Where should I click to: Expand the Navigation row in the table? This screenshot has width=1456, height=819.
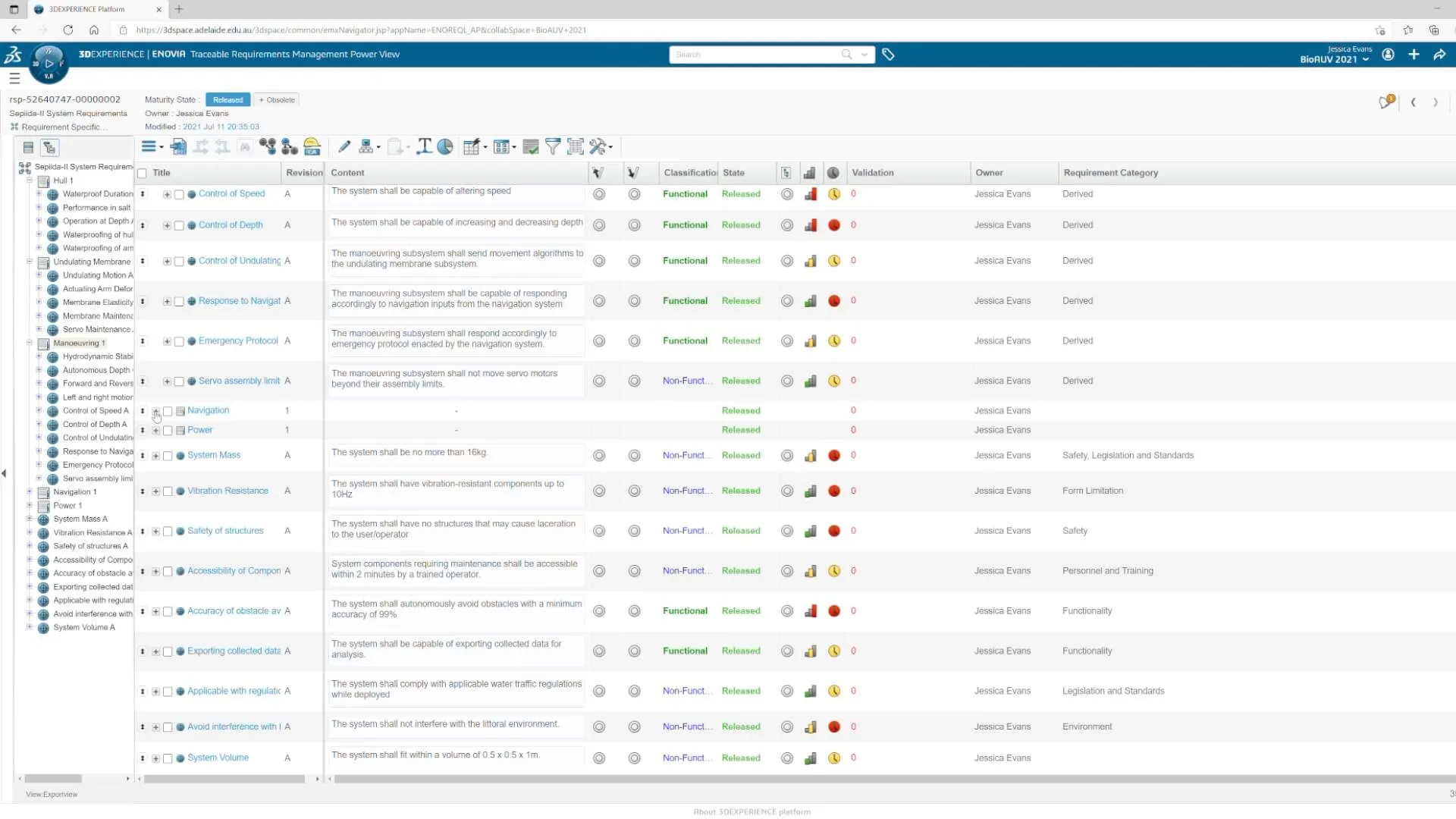pyautogui.click(x=155, y=411)
